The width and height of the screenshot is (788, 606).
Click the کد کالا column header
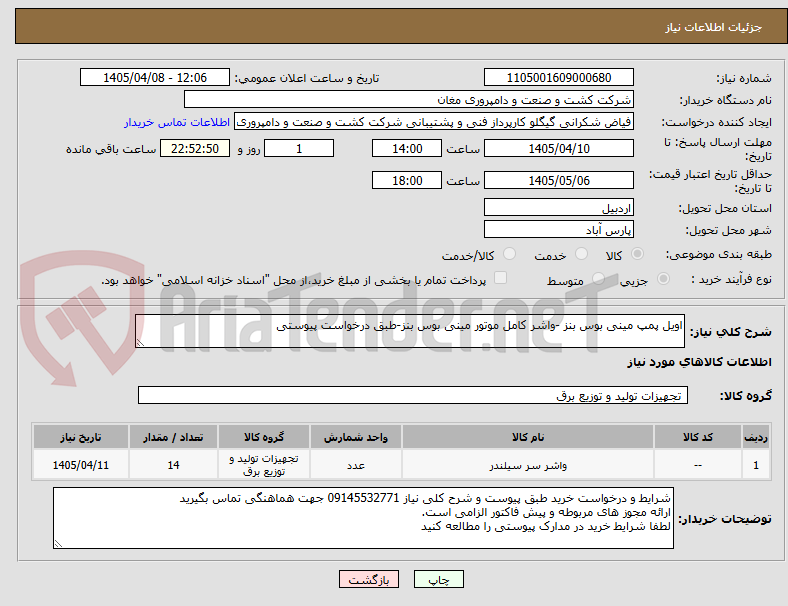point(698,437)
